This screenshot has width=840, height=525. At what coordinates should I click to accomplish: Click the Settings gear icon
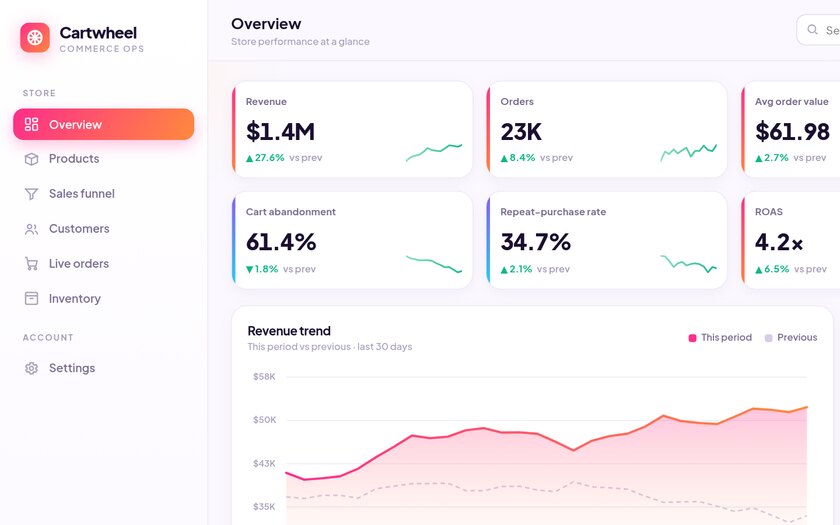coord(32,369)
